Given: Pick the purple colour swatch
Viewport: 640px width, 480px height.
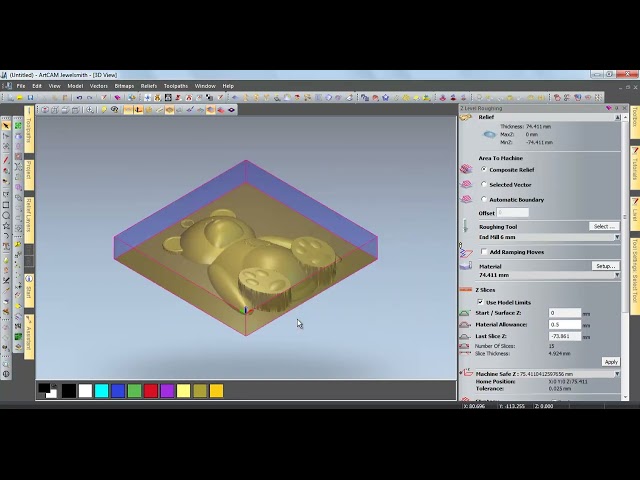Looking at the screenshot, I should [167, 391].
